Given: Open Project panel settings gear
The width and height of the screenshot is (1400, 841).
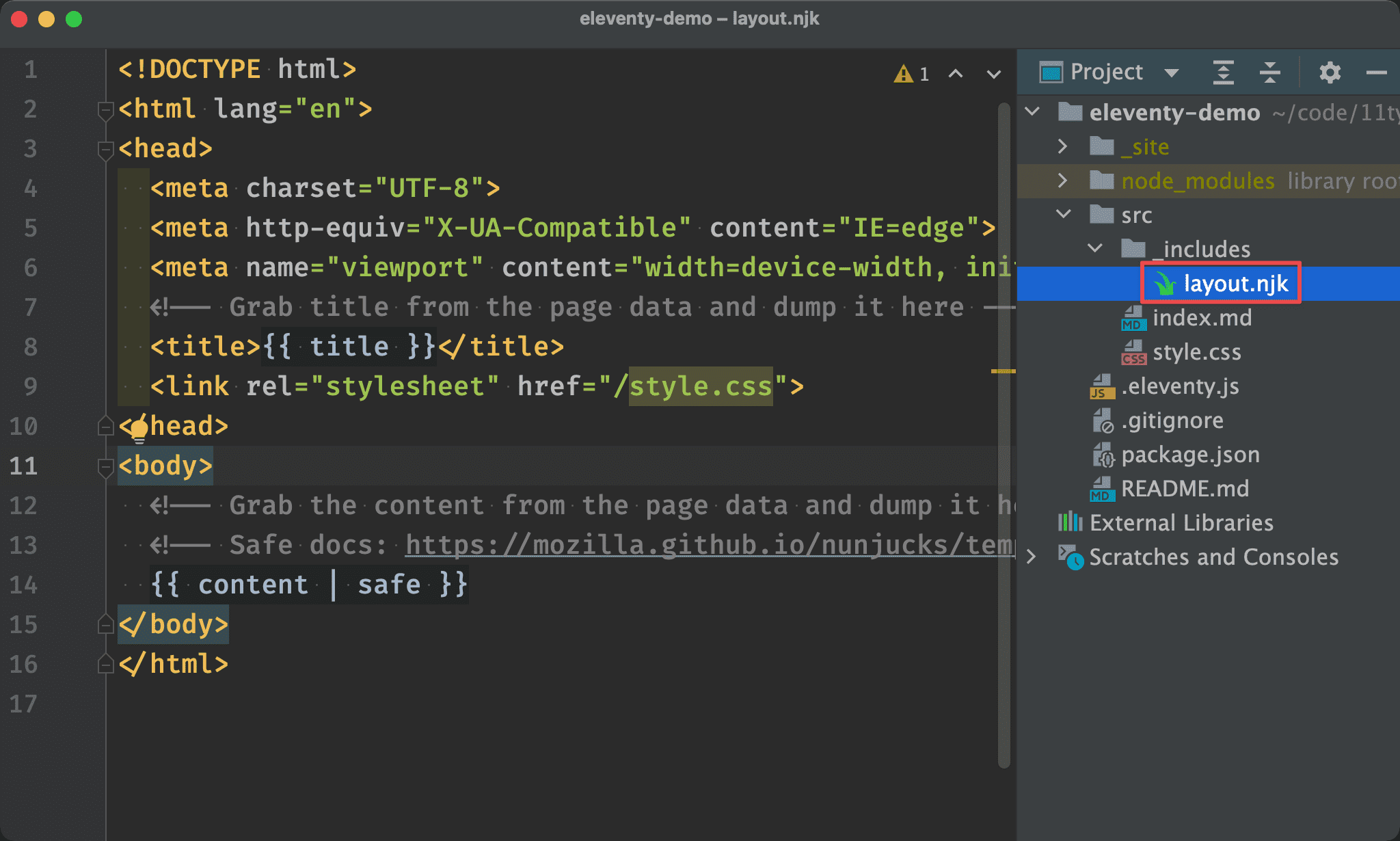Looking at the screenshot, I should click(x=1330, y=72).
